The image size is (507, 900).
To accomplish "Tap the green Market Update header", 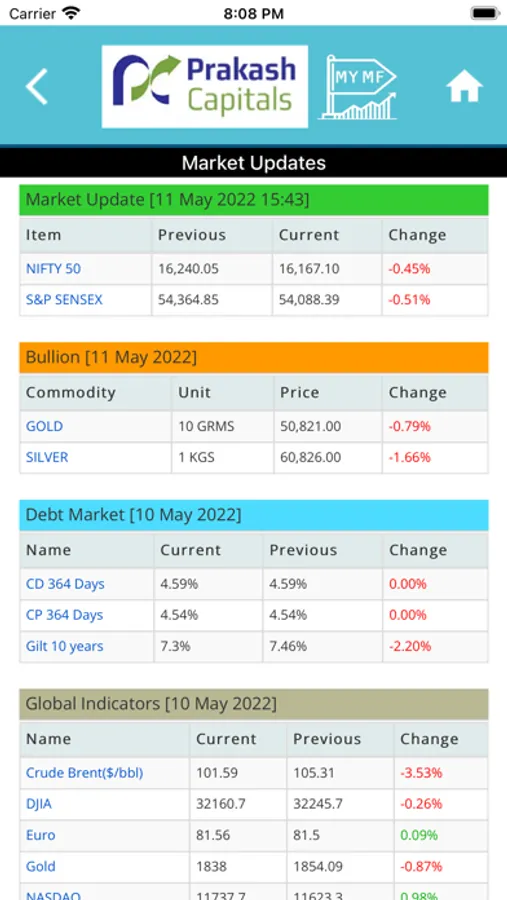I will point(254,200).
